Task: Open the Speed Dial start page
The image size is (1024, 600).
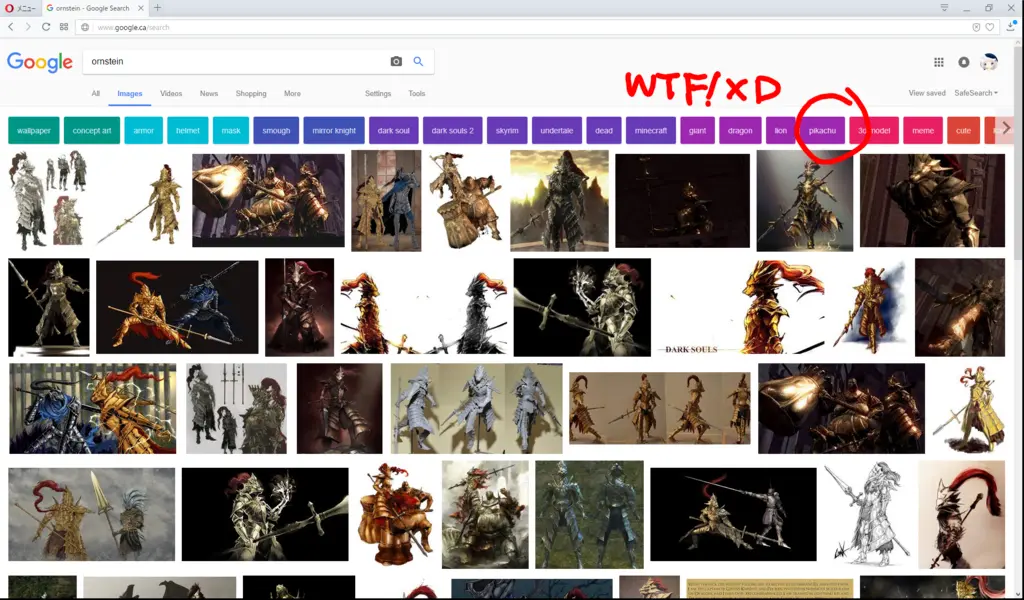Action: tap(63, 27)
